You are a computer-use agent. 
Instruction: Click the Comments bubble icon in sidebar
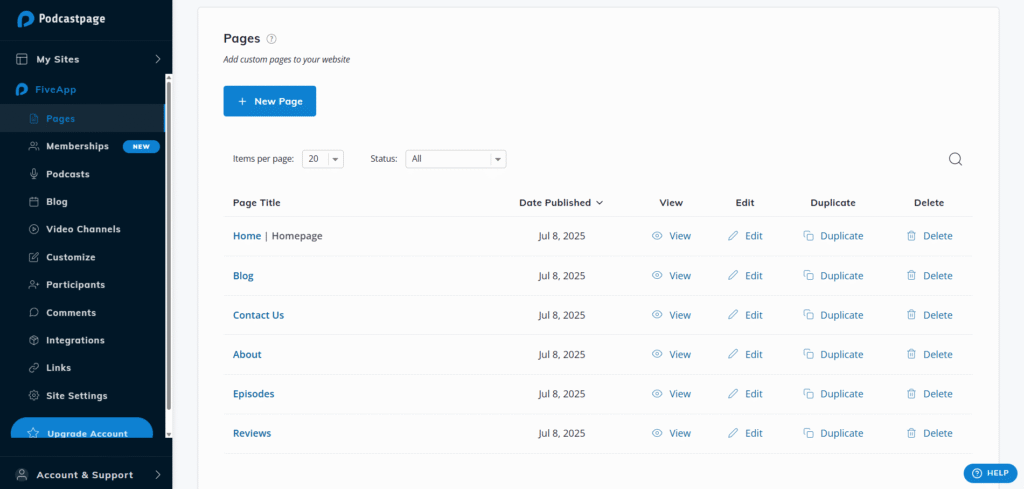[34, 313]
